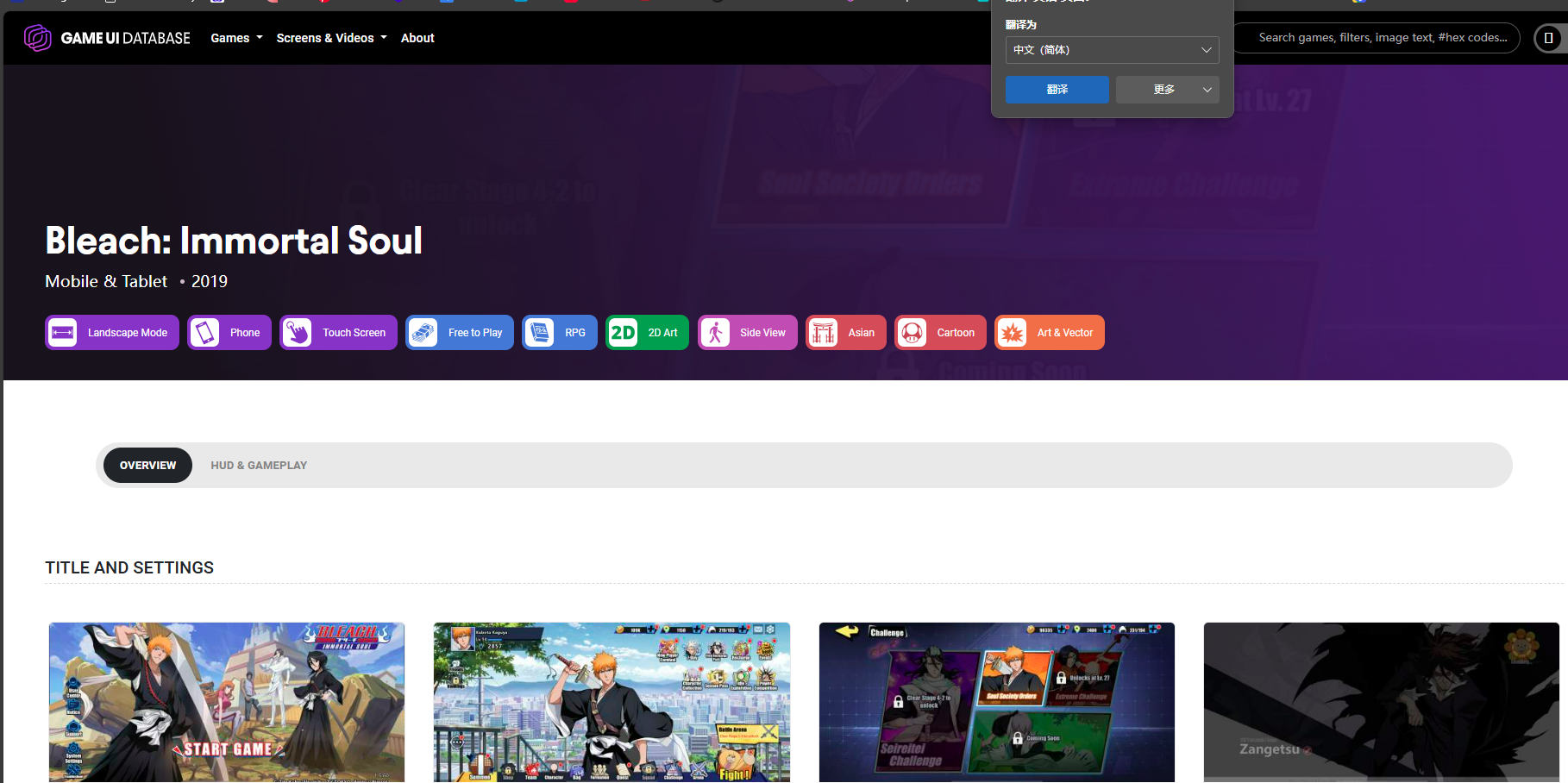This screenshot has width=1568, height=783.
Task: Click the blue 翻译 translate button
Action: point(1057,90)
